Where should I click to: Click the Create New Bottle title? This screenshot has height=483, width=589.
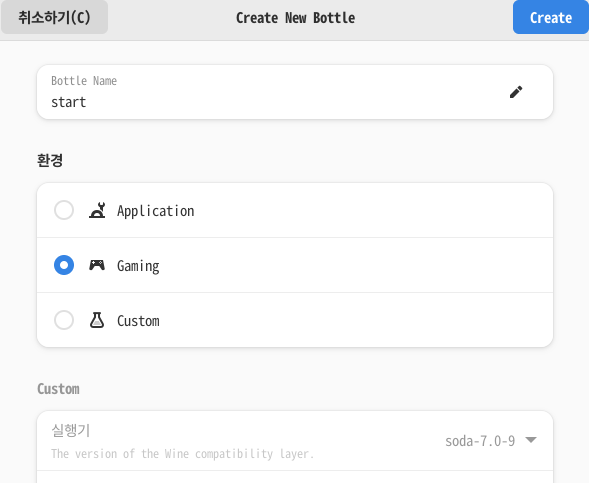[295, 18]
